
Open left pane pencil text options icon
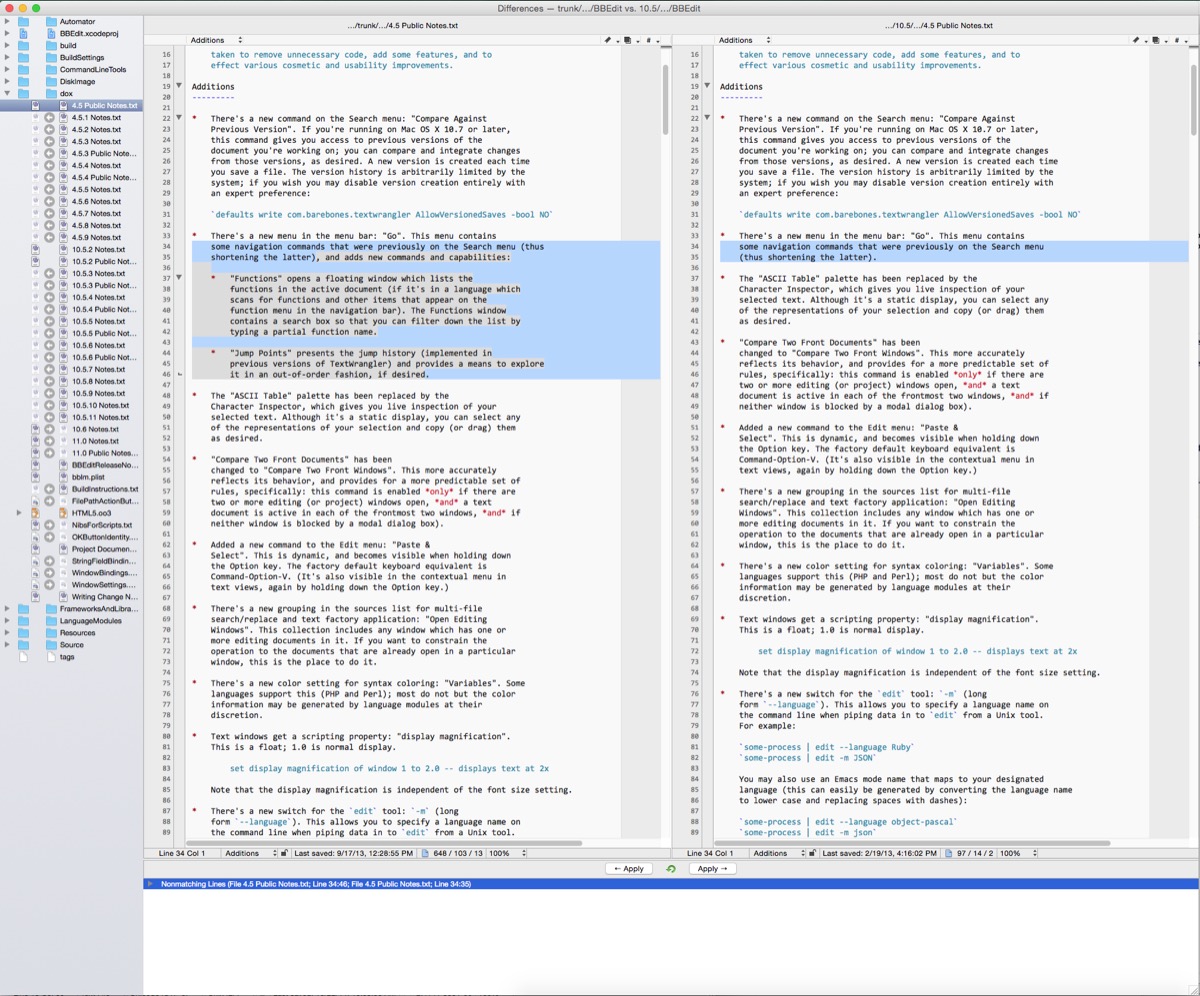click(x=607, y=41)
